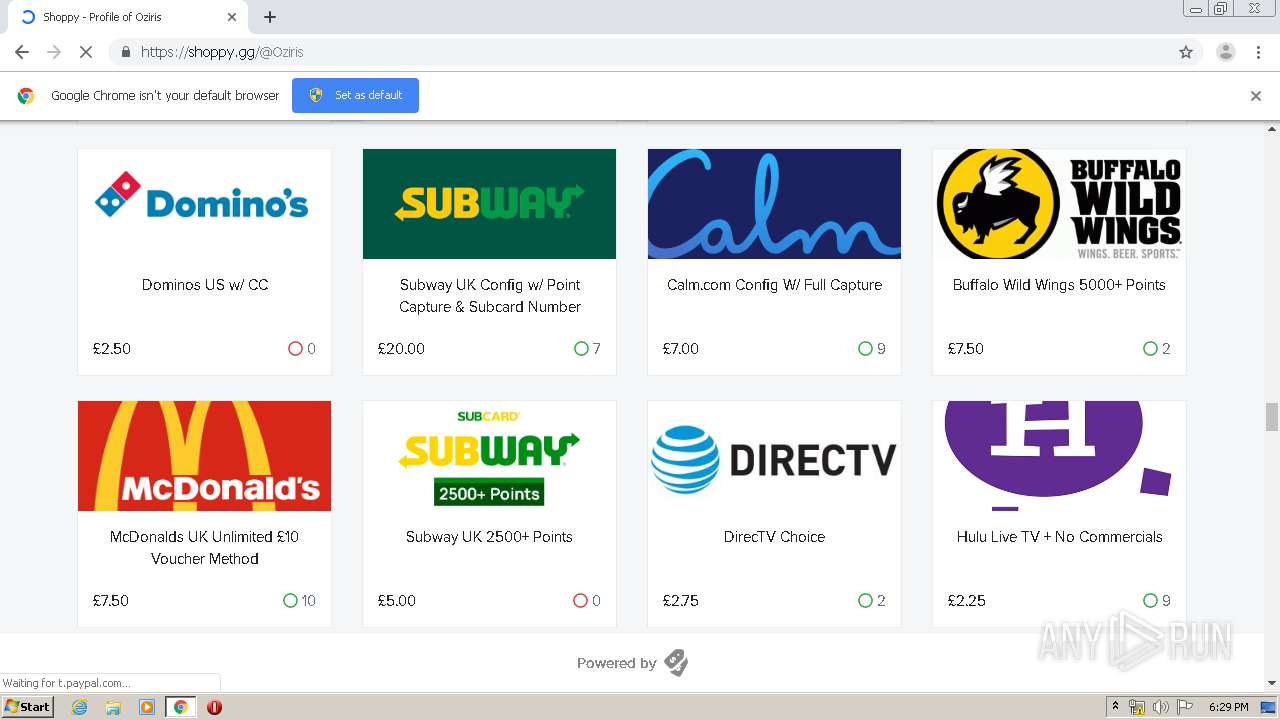Viewport: 1280px width, 720px height.
Task: Open the red Opera taskbar icon
Action: [214, 707]
